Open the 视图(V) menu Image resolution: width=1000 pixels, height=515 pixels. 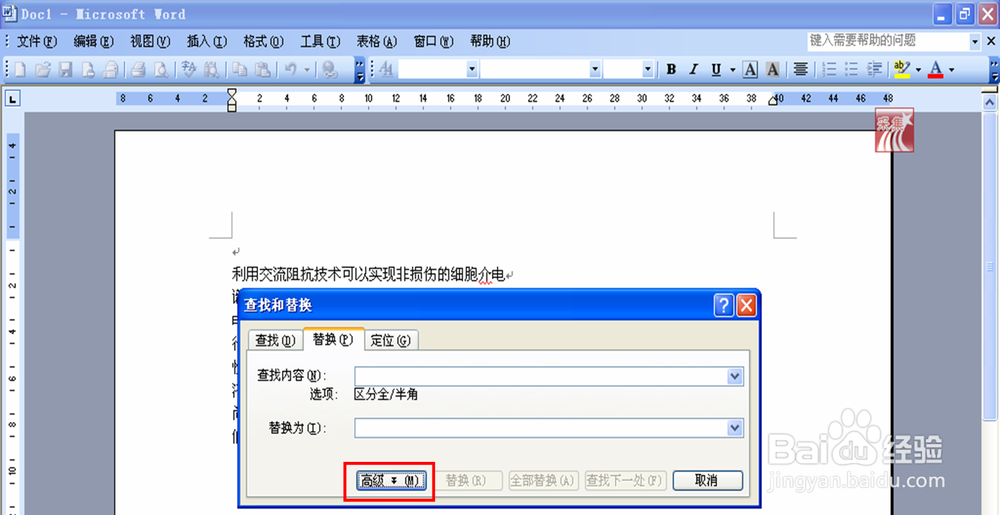point(151,42)
